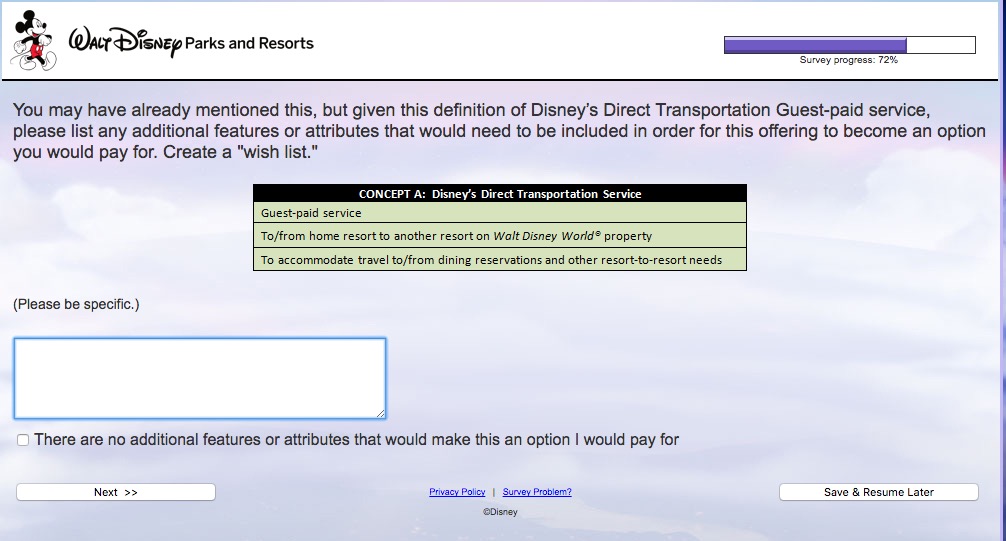1006x541 pixels.
Task: Click the 'To/from home resort to another resort' row
Action: 500,236
